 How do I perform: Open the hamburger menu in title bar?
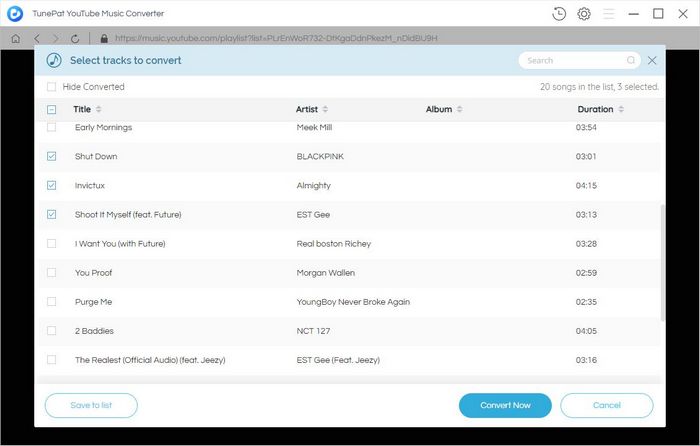click(608, 14)
